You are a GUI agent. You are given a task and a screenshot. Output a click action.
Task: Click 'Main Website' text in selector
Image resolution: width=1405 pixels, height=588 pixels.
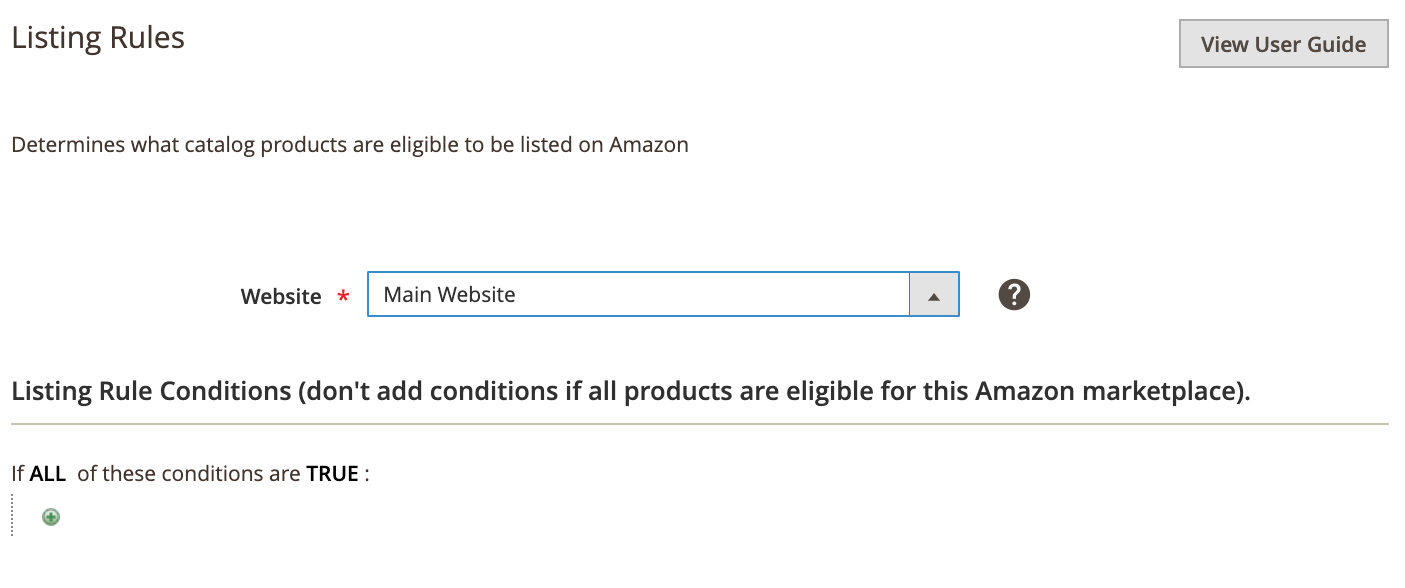[x=450, y=295]
